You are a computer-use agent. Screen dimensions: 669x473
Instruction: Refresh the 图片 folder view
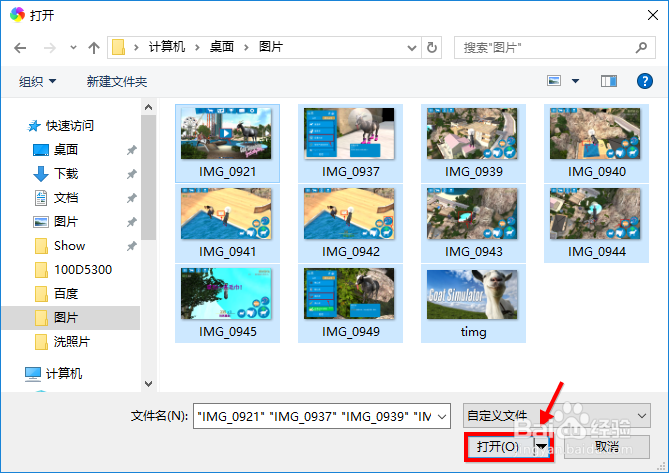tap(432, 47)
